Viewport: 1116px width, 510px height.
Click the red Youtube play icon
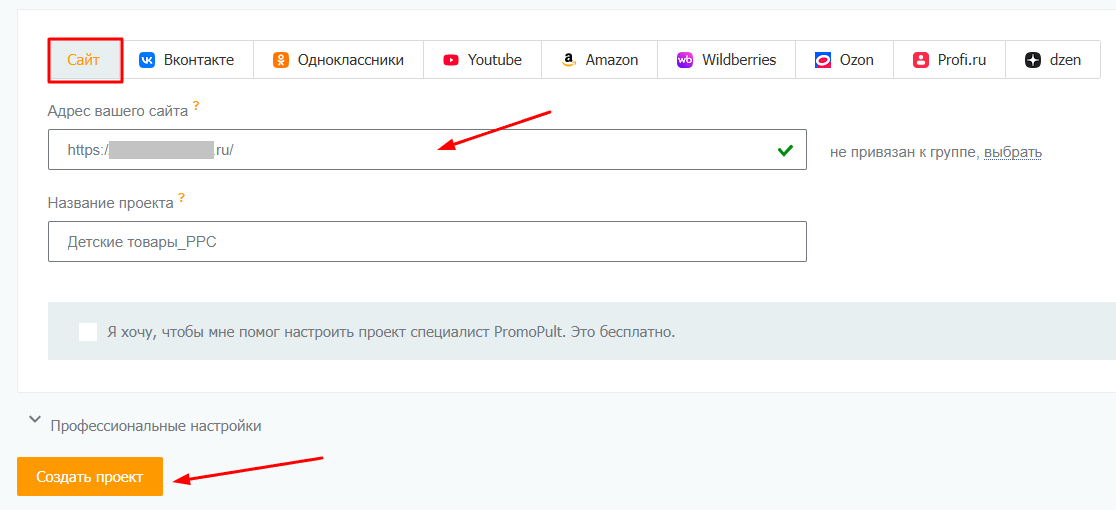pyautogui.click(x=451, y=60)
